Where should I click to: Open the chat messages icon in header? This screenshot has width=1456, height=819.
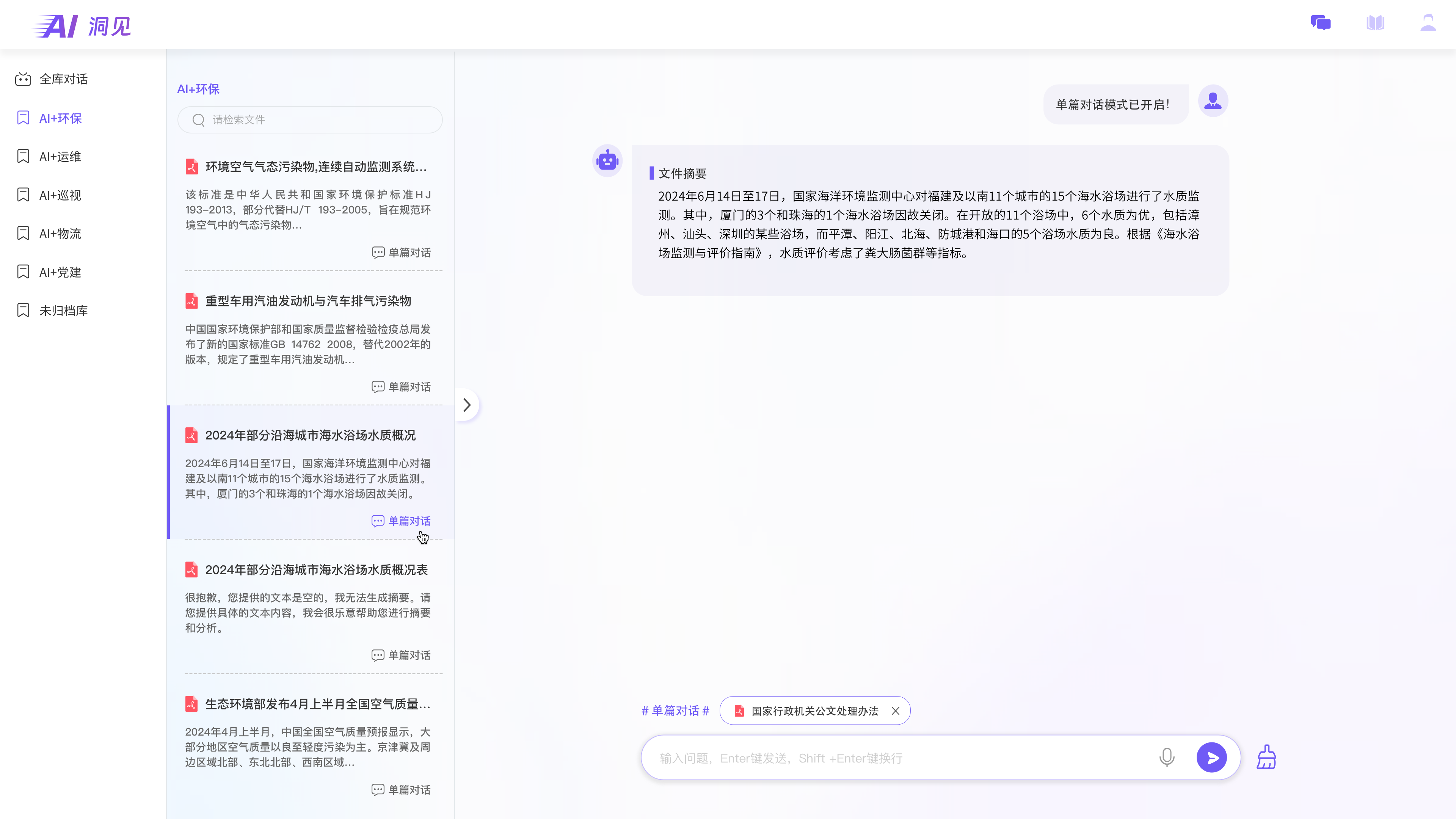pyautogui.click(x=1320, y=23)
